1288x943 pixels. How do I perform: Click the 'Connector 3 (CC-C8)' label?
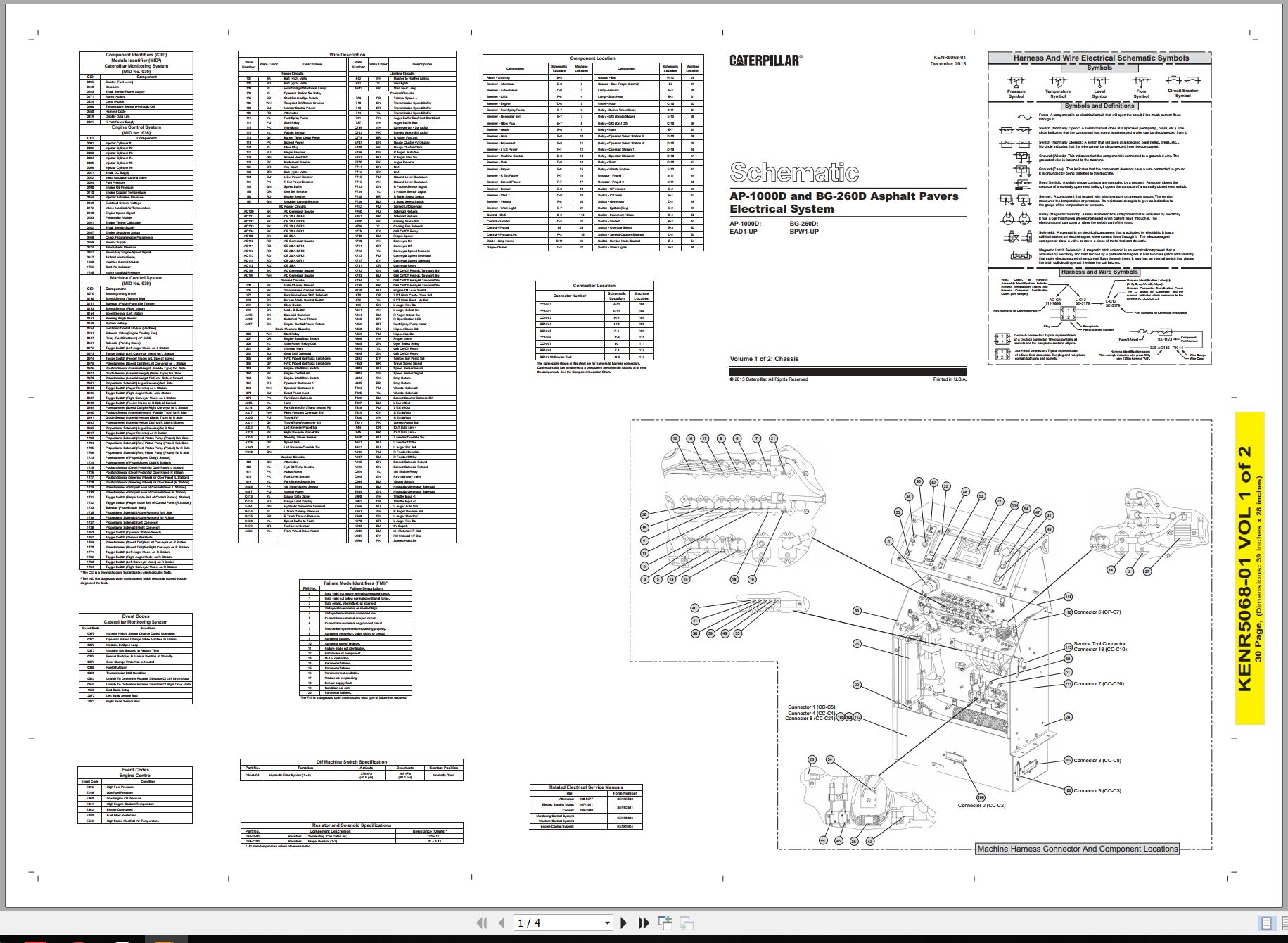pyautogui.click(x=1097, y=761)
